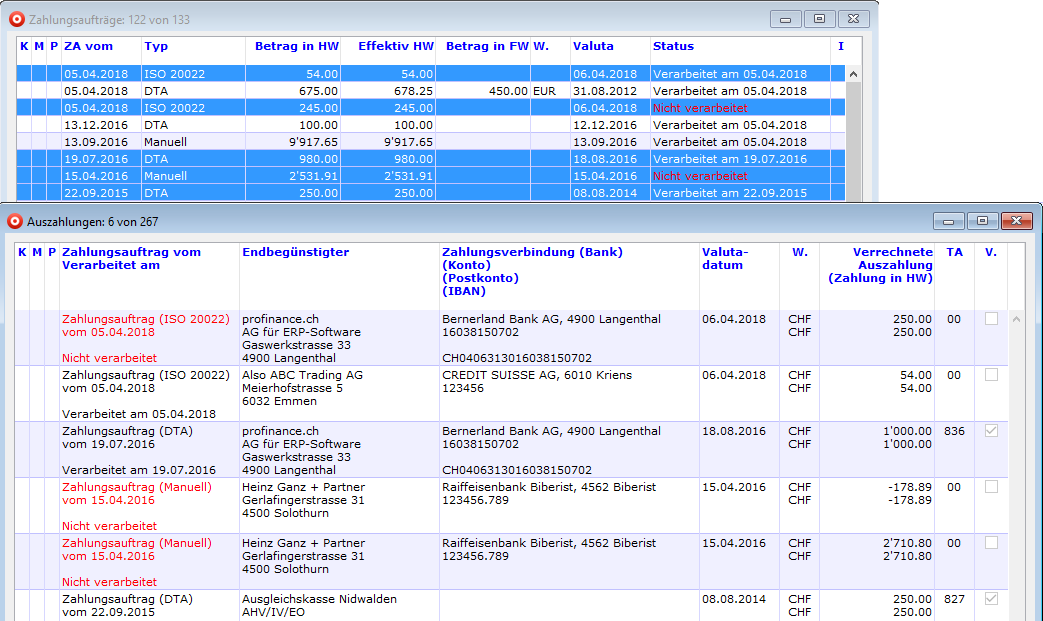Toggle V. checkbox for Also ABC Trading row
The height and width of the screenshot is (621, 1043).
[x=991, y=375]
